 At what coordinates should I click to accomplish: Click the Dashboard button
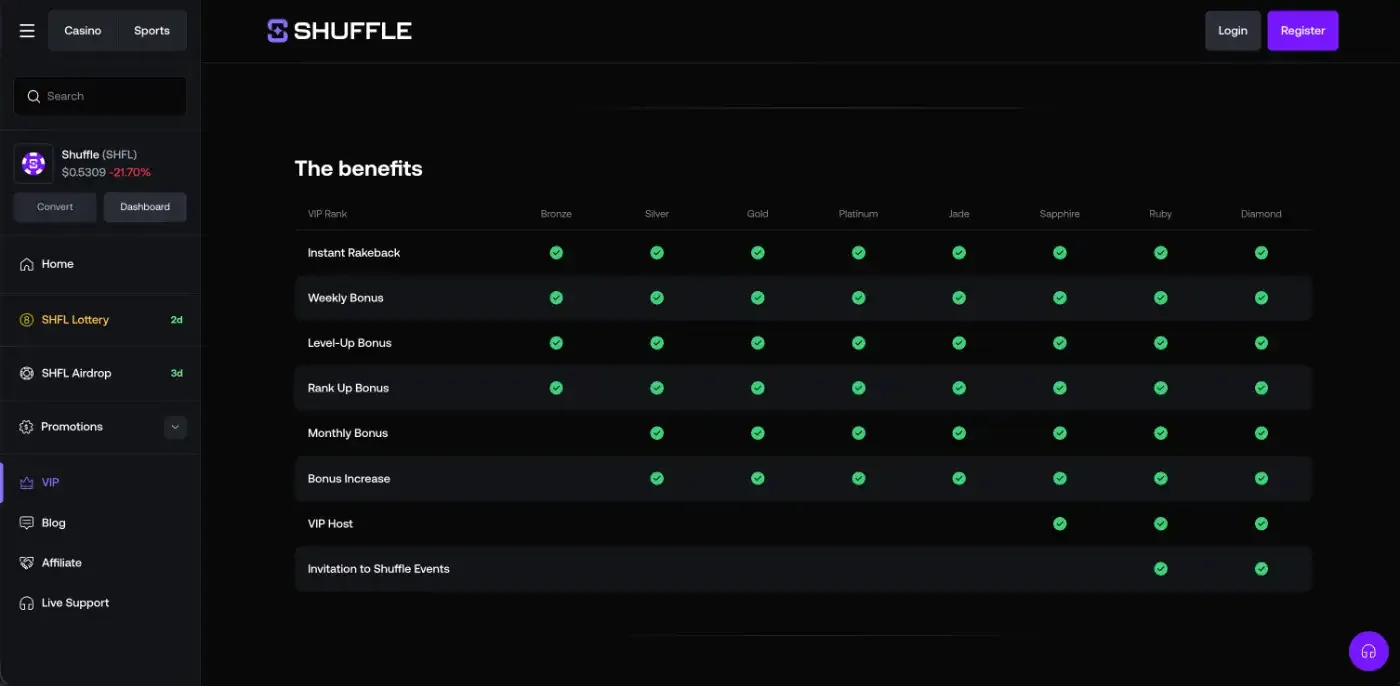pyautogui.click(x=145, y=207)
